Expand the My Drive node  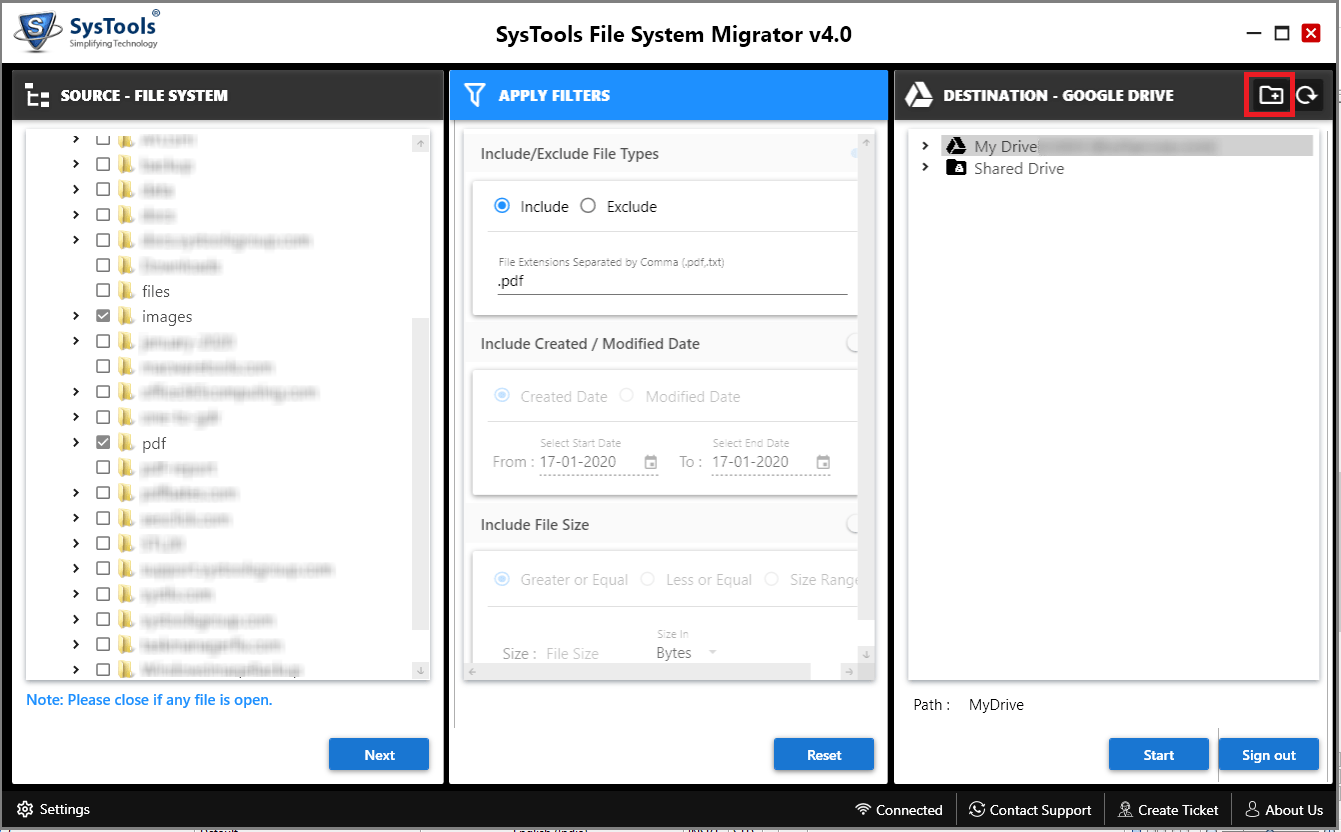tap(925, 146)
